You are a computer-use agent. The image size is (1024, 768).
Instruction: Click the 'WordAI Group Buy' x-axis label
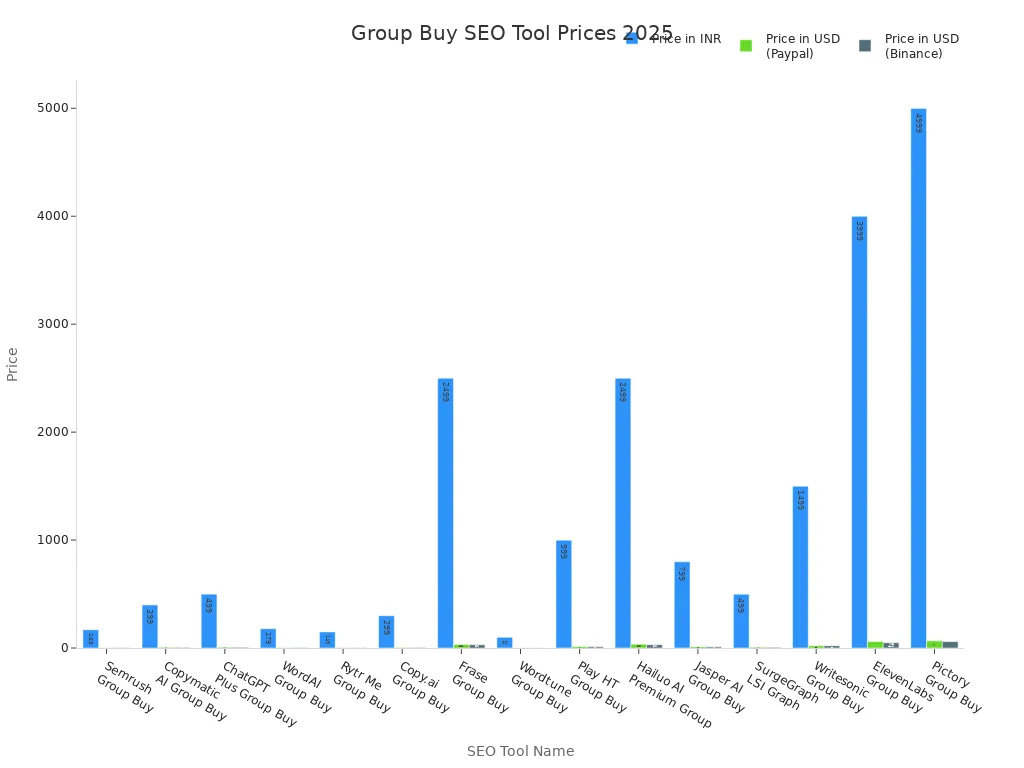point(303,687)
